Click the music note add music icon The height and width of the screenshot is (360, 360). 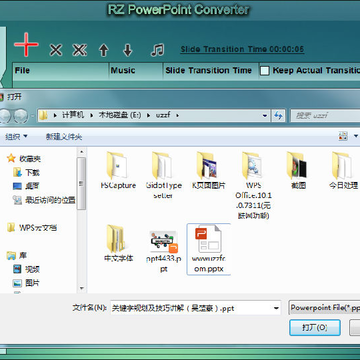pyautogui.click(x=157, y=50)
